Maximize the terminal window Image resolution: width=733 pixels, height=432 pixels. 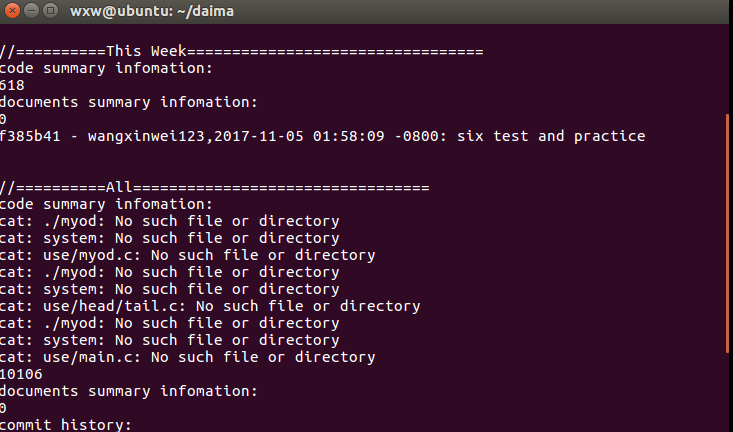(x=50, y=10)
